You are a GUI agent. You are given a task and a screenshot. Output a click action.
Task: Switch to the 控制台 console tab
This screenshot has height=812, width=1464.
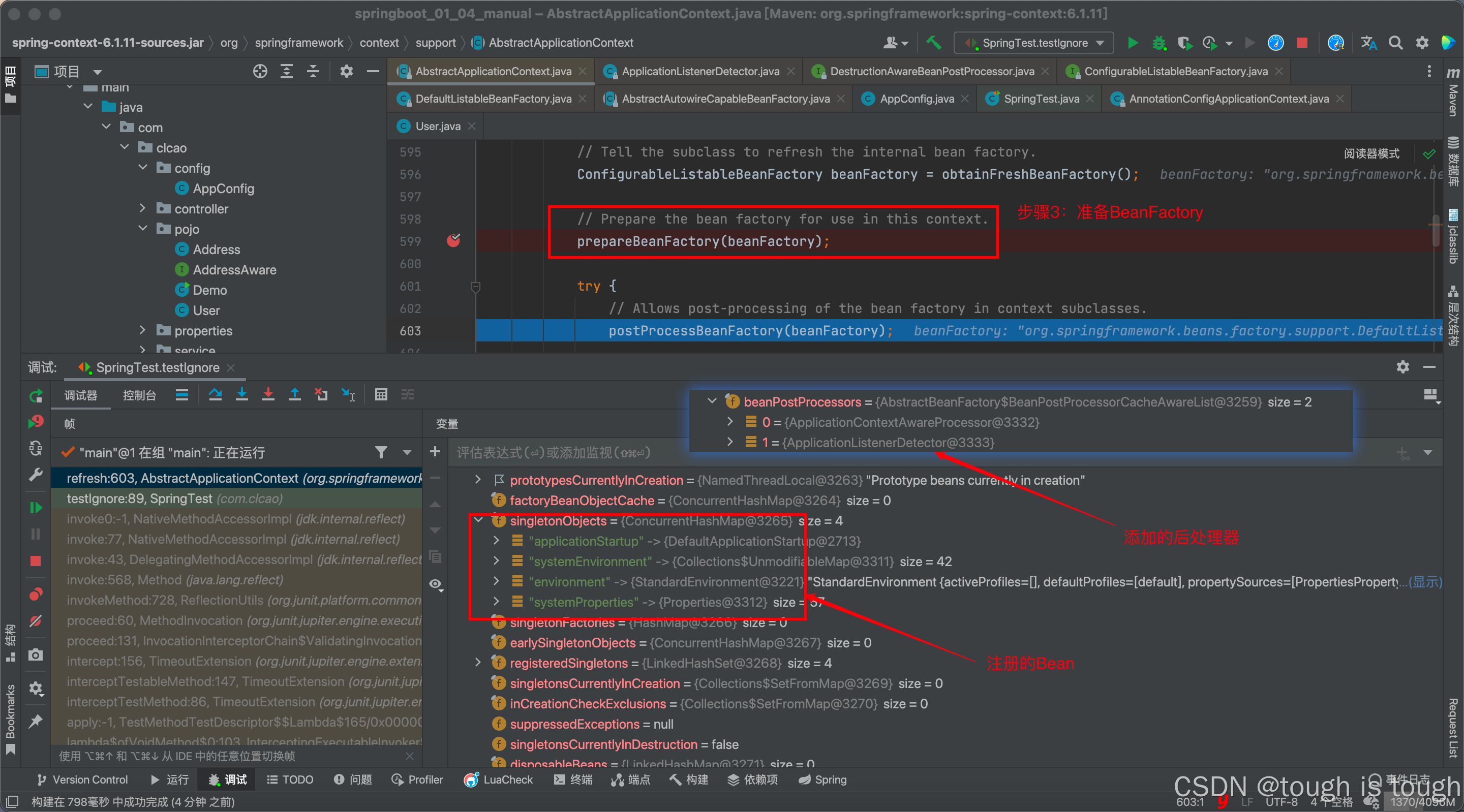[x=139, y=395]
